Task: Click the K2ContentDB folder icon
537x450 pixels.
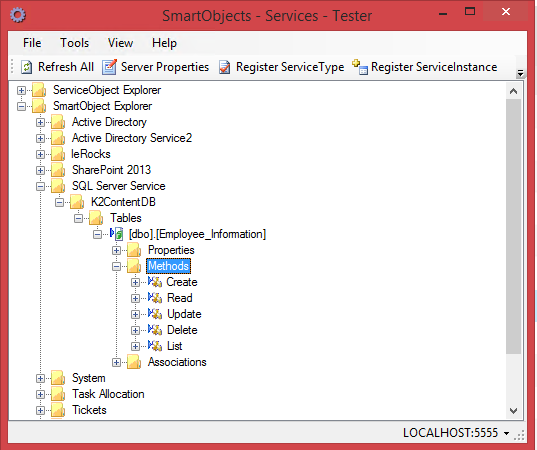Action: click(x=77, y=202)
